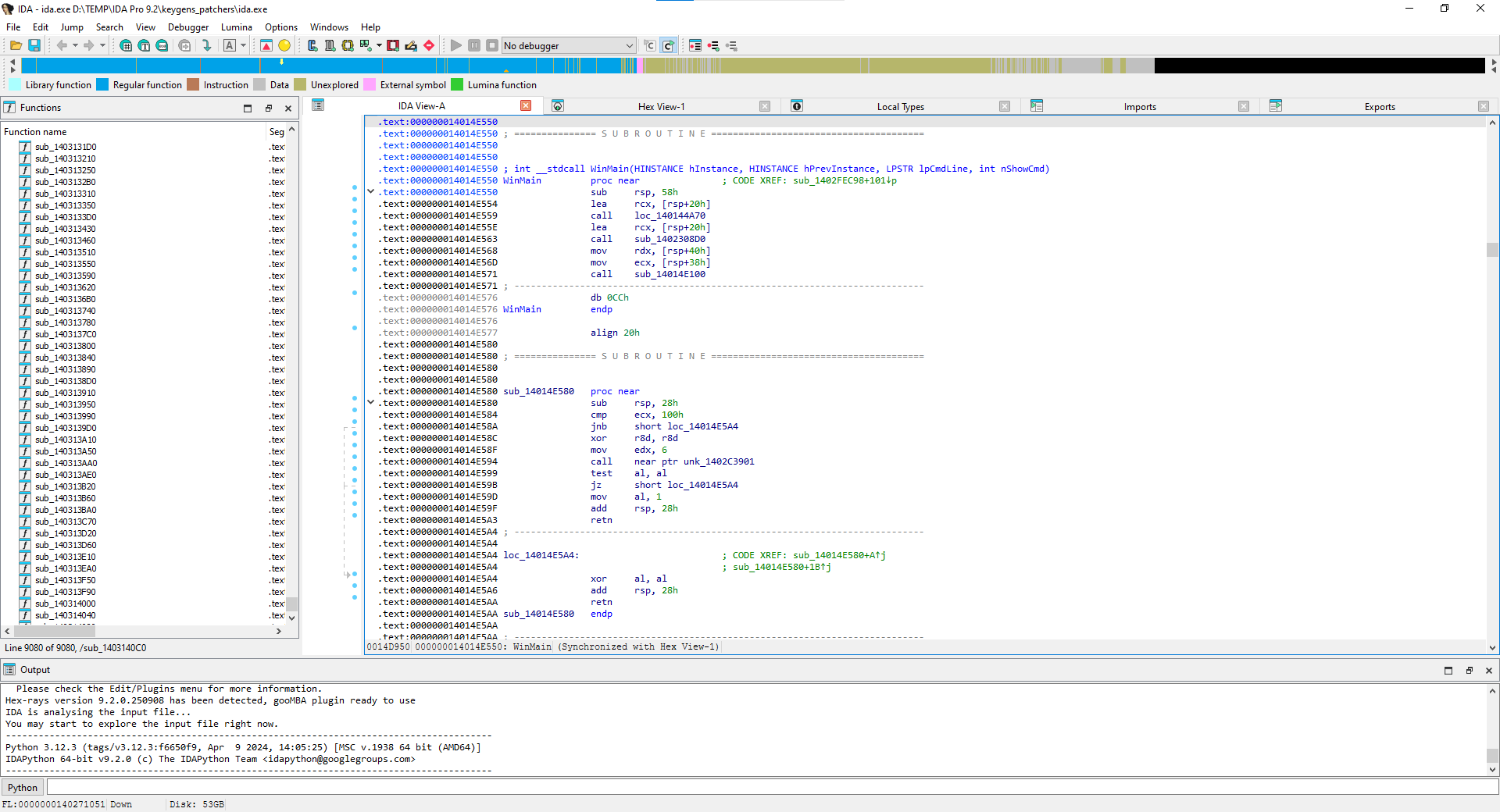Close the IDA View-A tab
Screen dimensions: 1500x812
click(526, 106)
